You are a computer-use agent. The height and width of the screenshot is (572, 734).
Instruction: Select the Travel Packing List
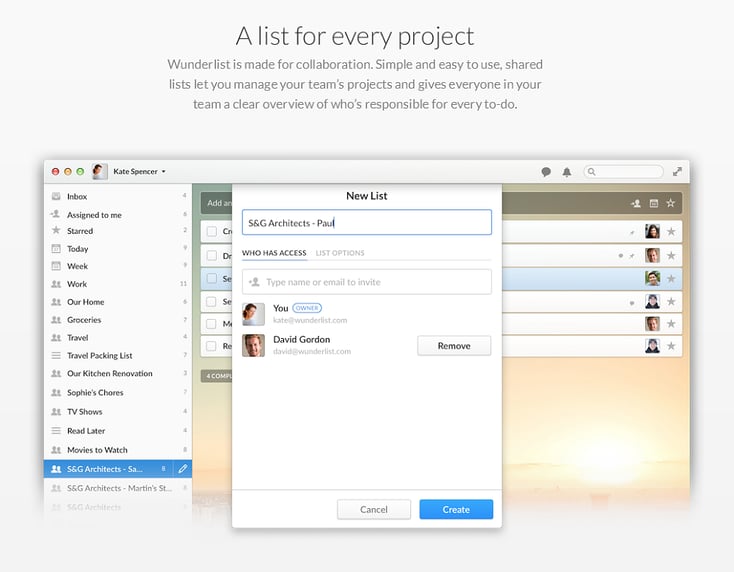point(118,355)
